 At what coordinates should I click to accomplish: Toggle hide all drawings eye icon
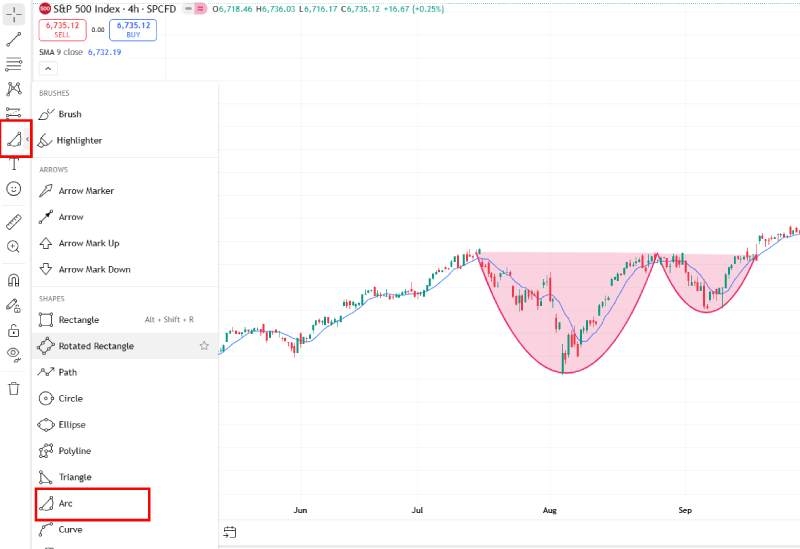14,354
